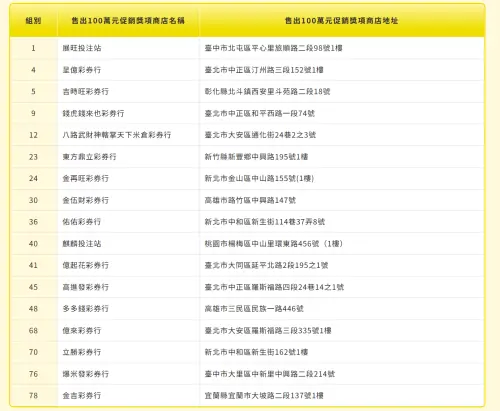
Task: Click address 臺北市大同區延平北路2段195之1號
Action: point(266,265)
